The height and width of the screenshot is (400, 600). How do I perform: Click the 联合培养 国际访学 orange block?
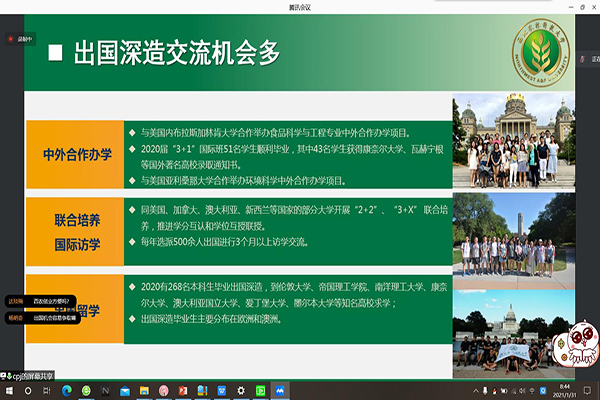76,229
